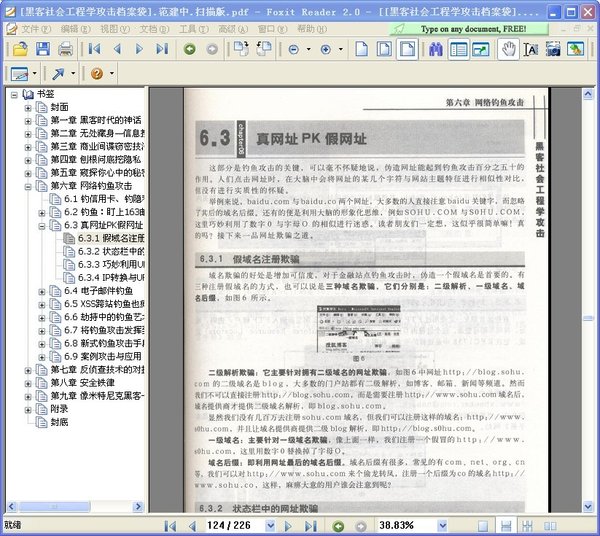Toggle full screen view icon
This screenshot has height=536, width=600.
click(x=481, y=49)
